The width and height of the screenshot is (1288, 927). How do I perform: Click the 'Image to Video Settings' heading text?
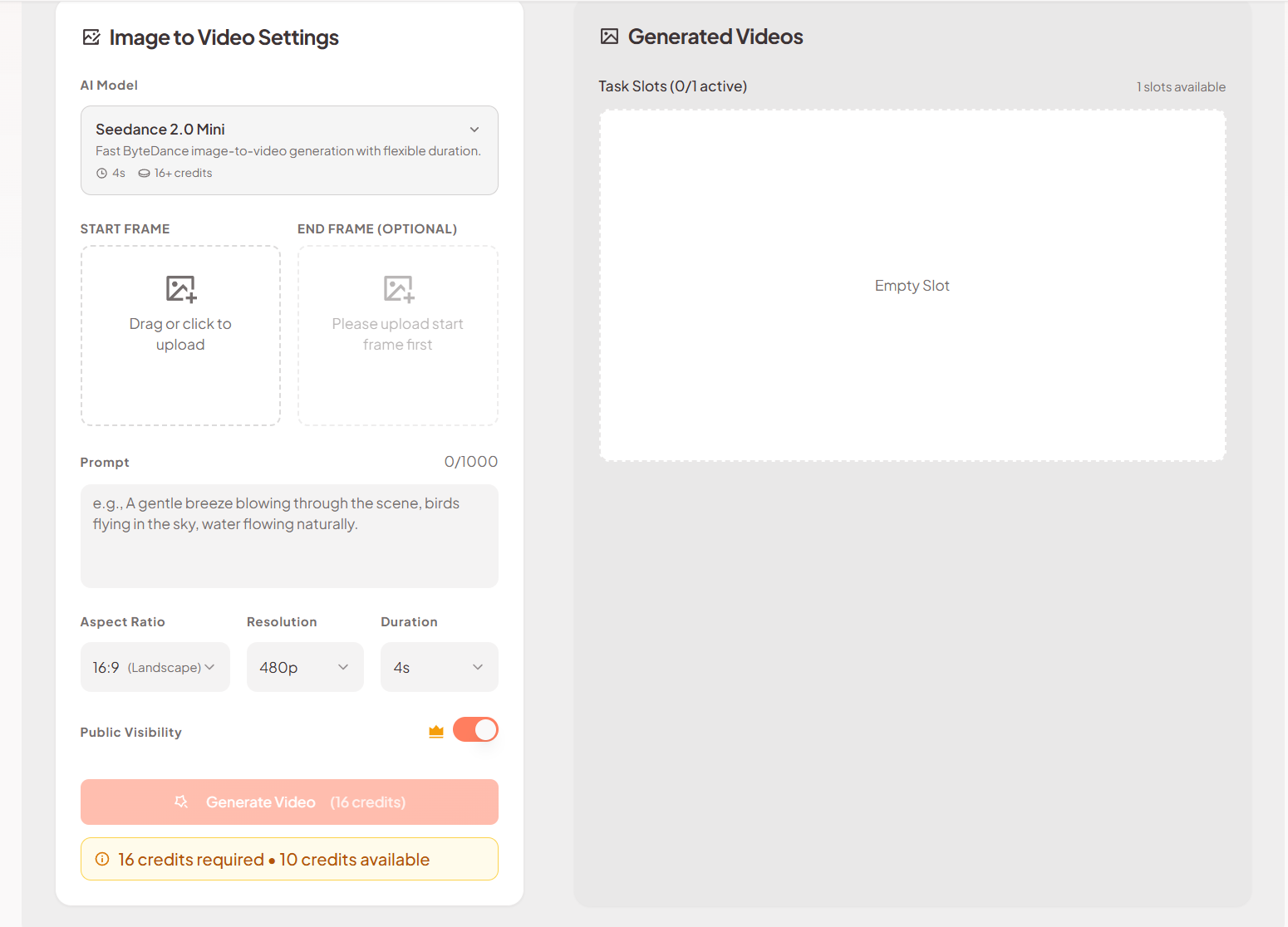pos(224,38)
